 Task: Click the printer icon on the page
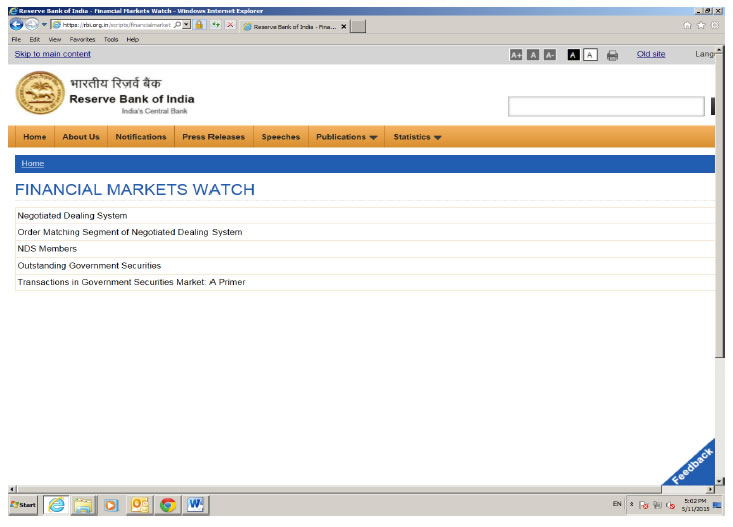612,55
